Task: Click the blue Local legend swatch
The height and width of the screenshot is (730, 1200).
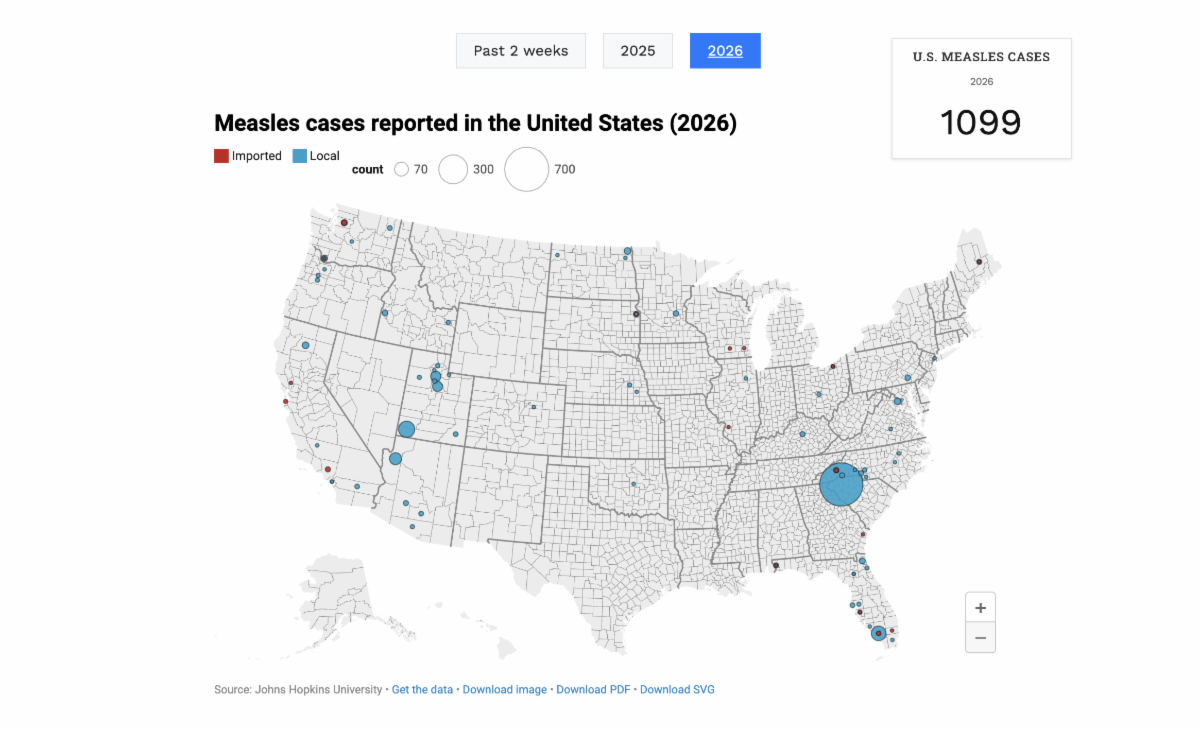Action: [299, 156]
